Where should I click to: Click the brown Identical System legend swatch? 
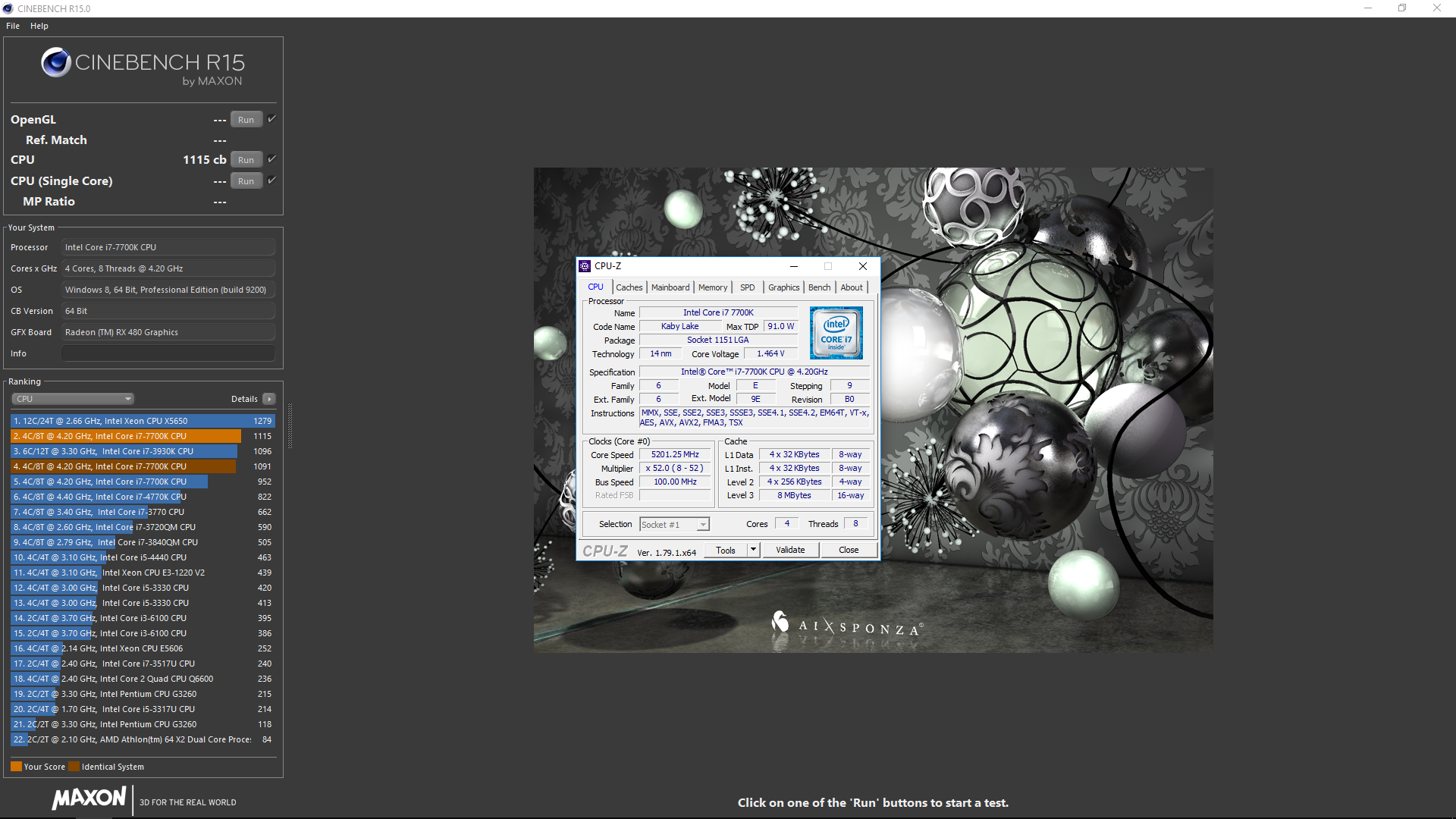[x=74, y=767]
